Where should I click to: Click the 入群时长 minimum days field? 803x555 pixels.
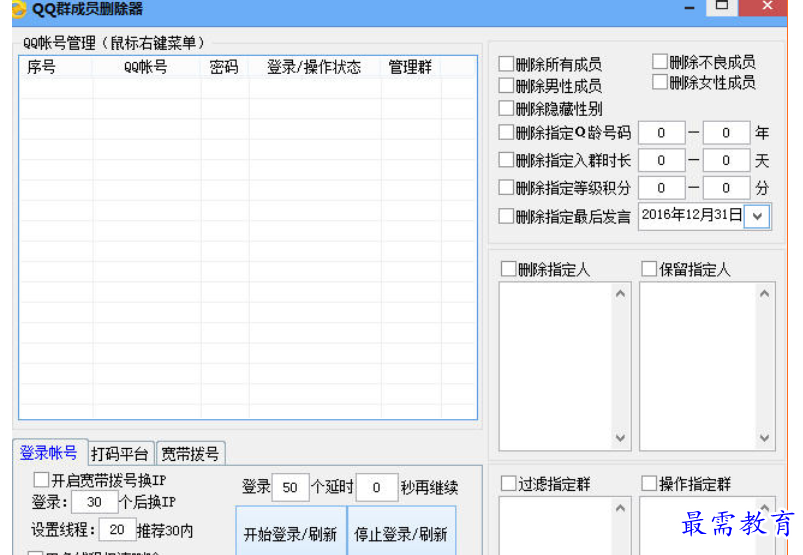coord(661,161)
